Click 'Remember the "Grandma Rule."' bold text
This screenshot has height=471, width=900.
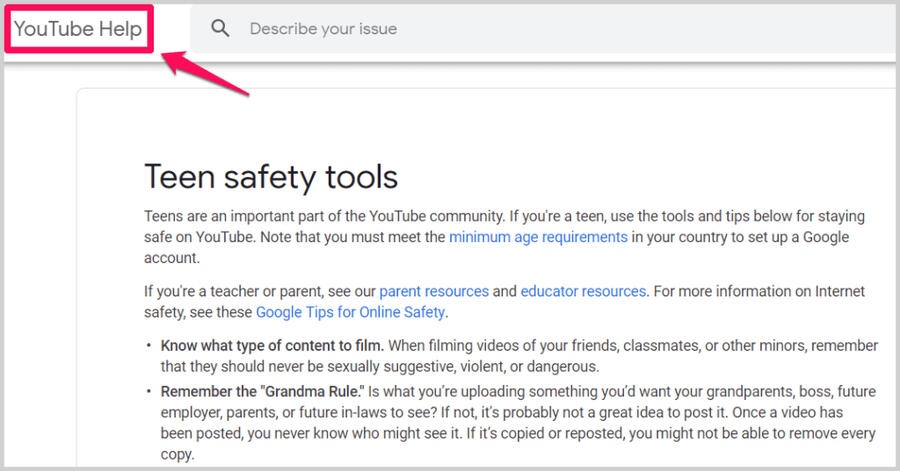(x=262, y=392)
